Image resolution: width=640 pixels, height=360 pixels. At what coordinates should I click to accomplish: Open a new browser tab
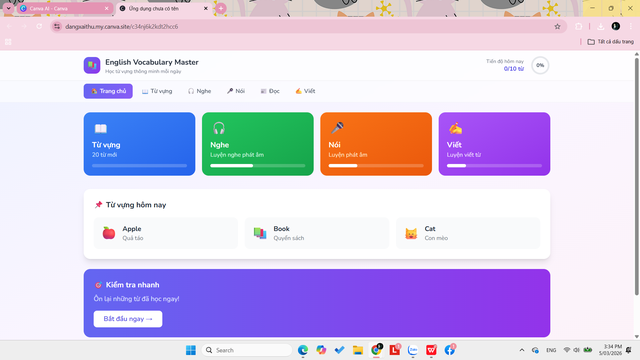point(221,8)
